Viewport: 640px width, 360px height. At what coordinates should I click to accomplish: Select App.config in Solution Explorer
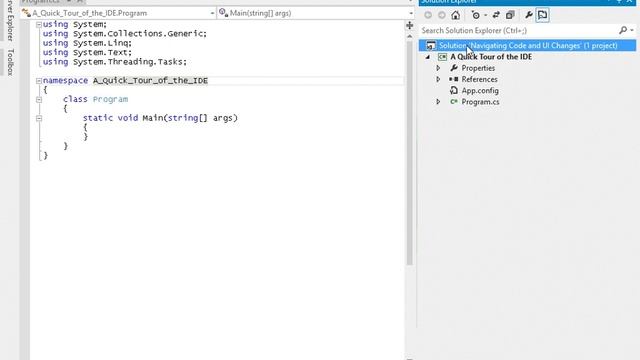pyautogui.click(x=480, y=91)
